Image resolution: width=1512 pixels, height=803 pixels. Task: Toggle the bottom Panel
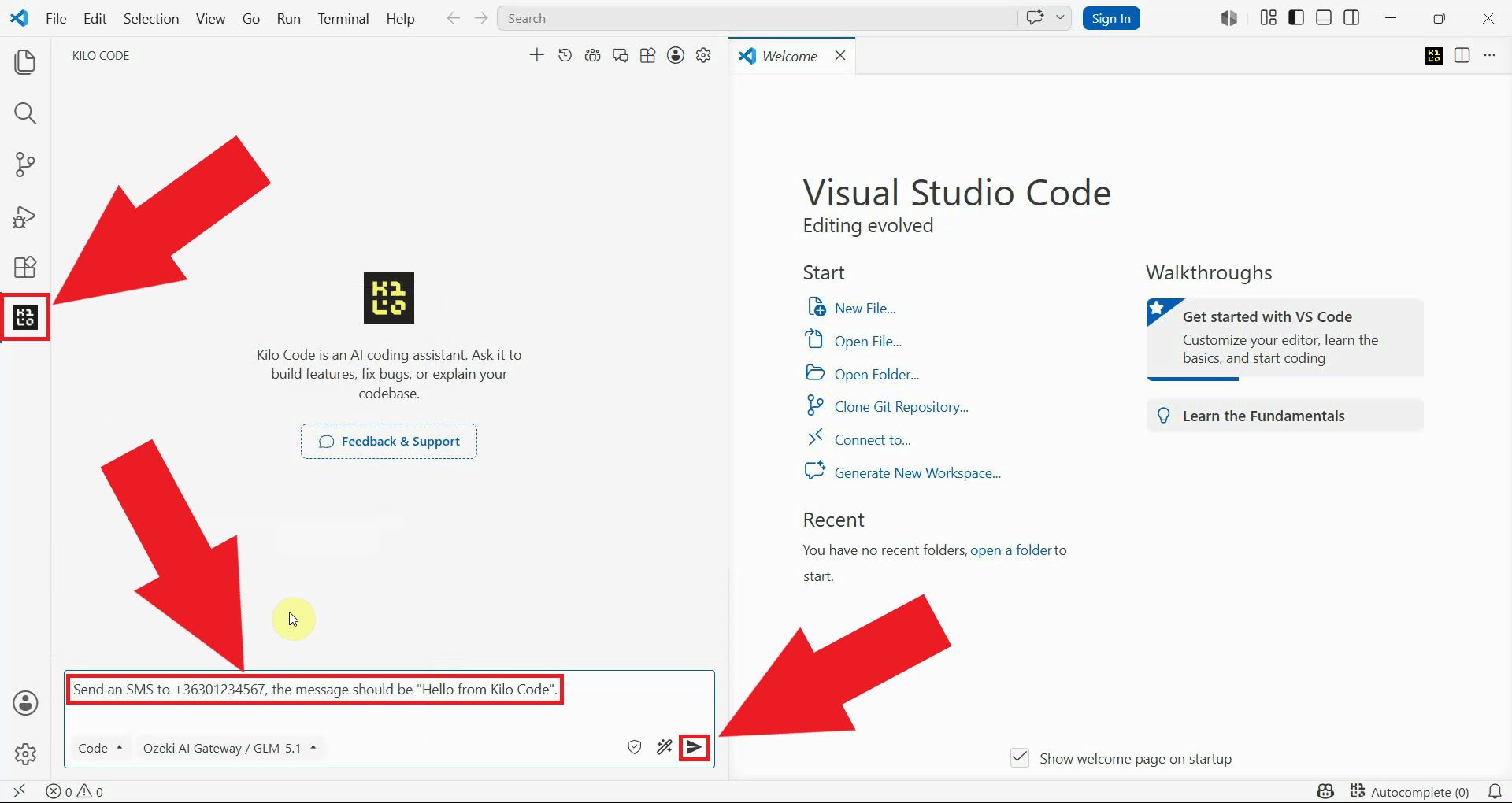1324,18
